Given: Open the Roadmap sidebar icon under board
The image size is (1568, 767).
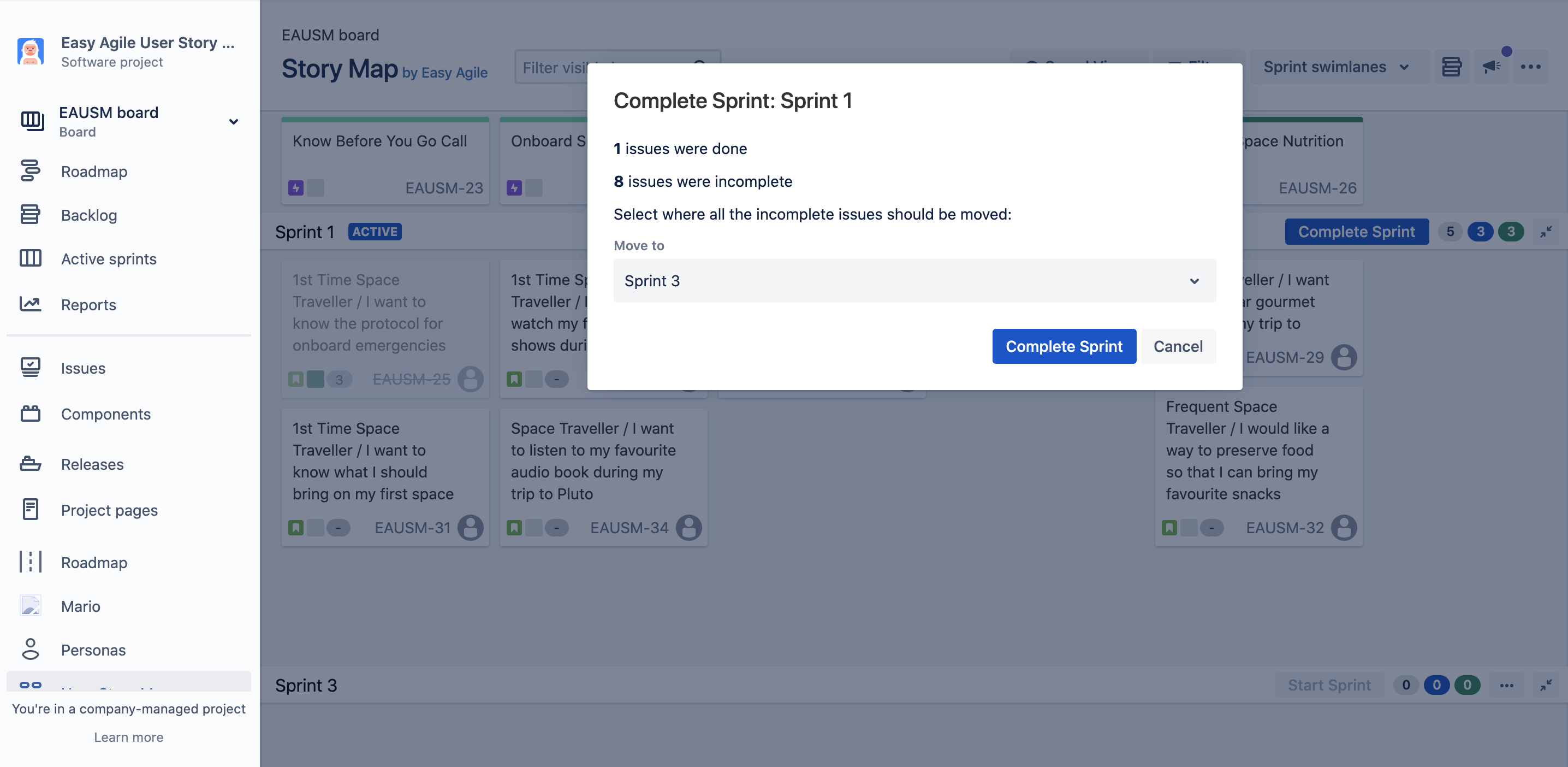Looking at the screenshot, I should (x=30, y=171).
